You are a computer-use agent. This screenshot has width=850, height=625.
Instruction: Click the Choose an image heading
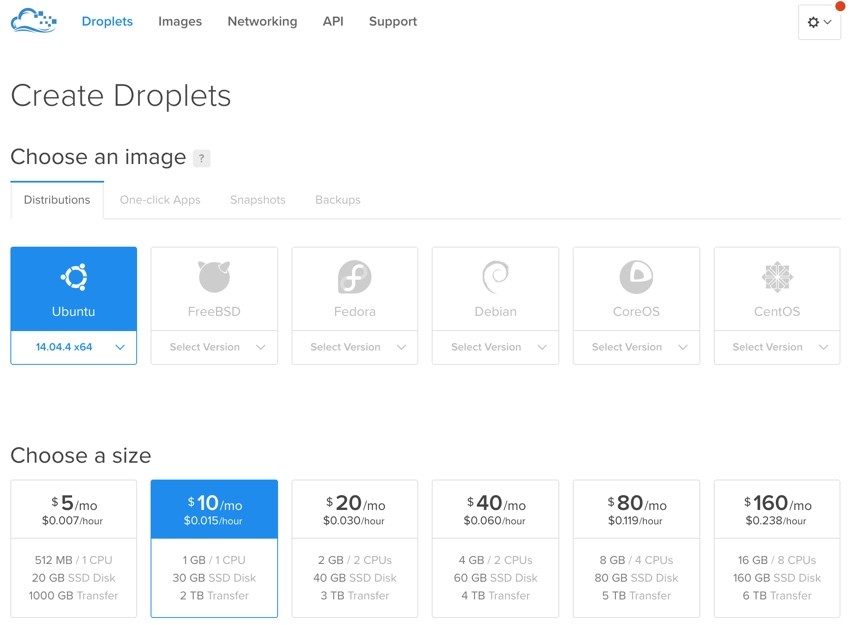pos(98,157)
